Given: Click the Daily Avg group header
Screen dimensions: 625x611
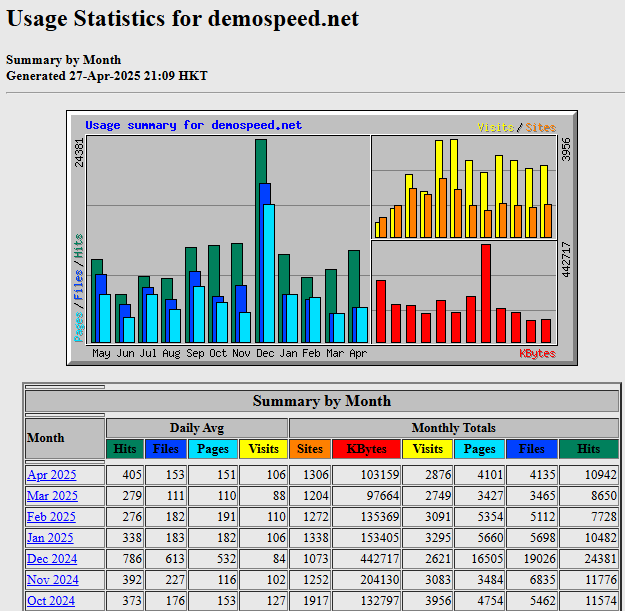Looking at the screenshot, I should tap(197, 428).
